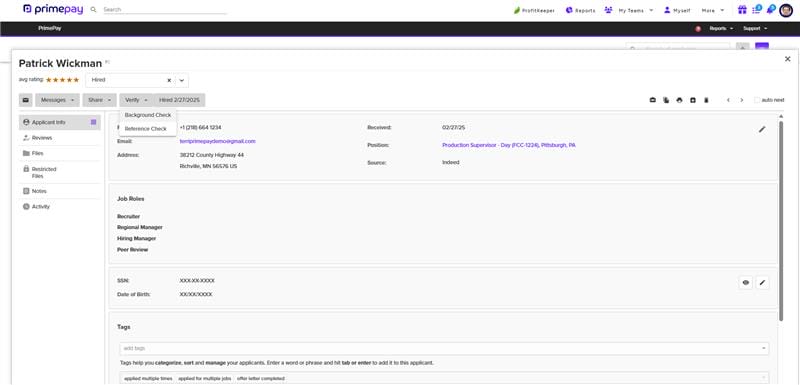
Task: Open the Share dropdown button
Action: pyautogui.click(x=99, y=100)
